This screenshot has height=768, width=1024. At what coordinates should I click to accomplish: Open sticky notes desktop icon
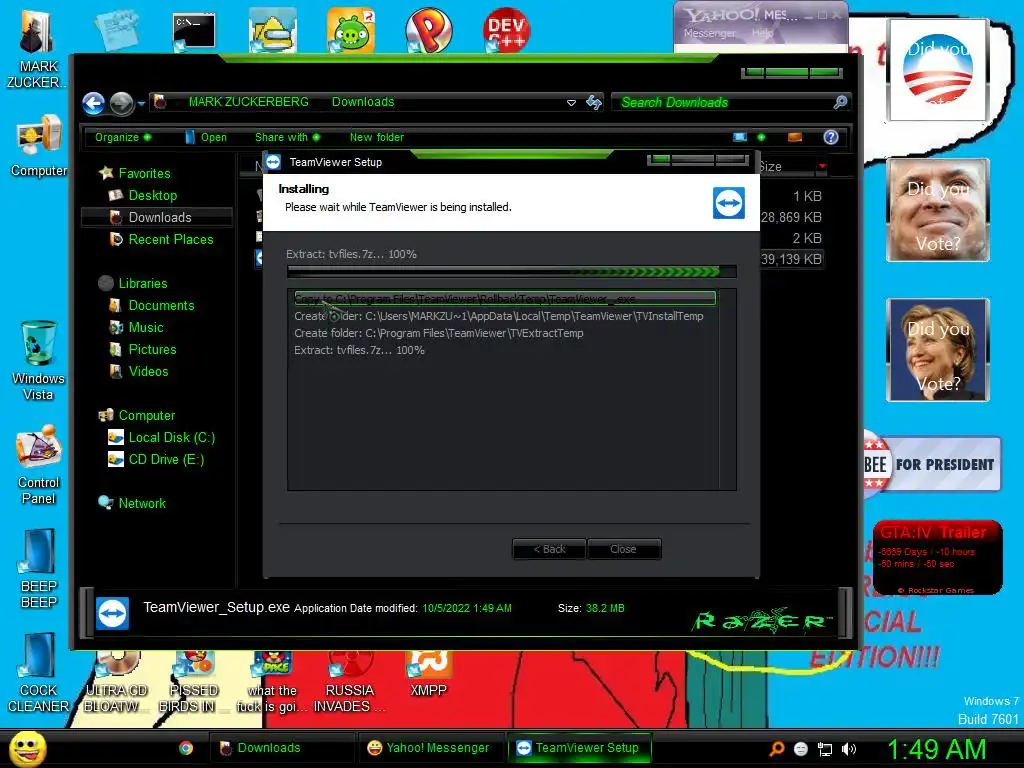tap(116, 30)
